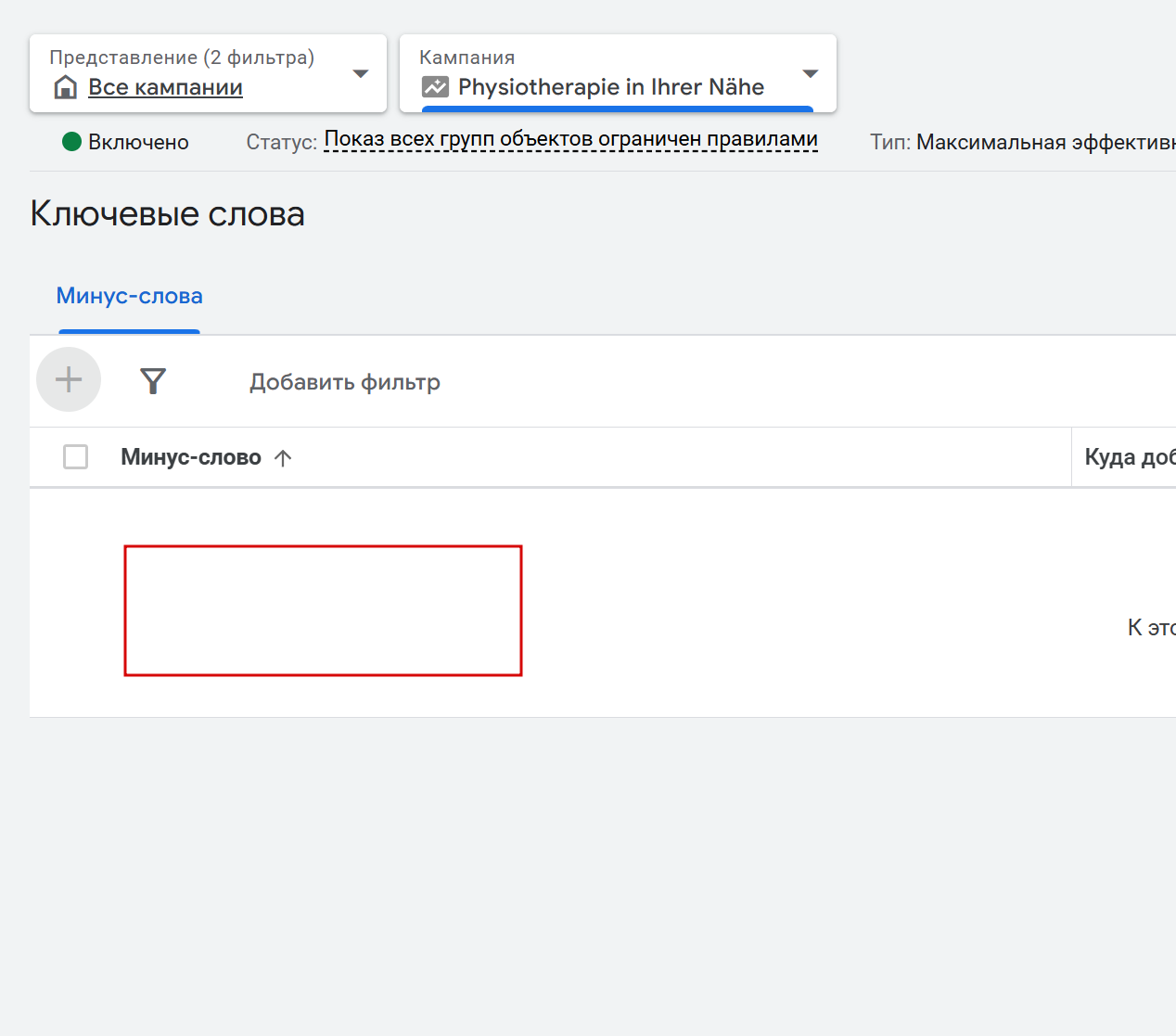This screenshot has height=1036, width=1176.
Task: Expand the Представление (2 фильтра) dropdown arrow
Action: tap(361, 73)
